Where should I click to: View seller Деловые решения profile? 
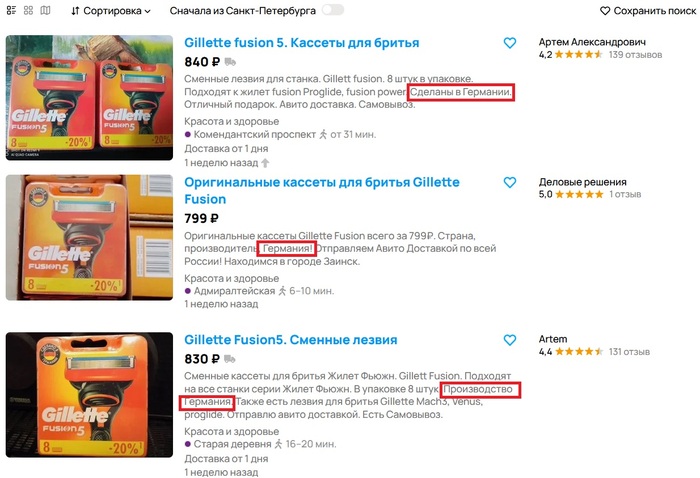(582, 182)
